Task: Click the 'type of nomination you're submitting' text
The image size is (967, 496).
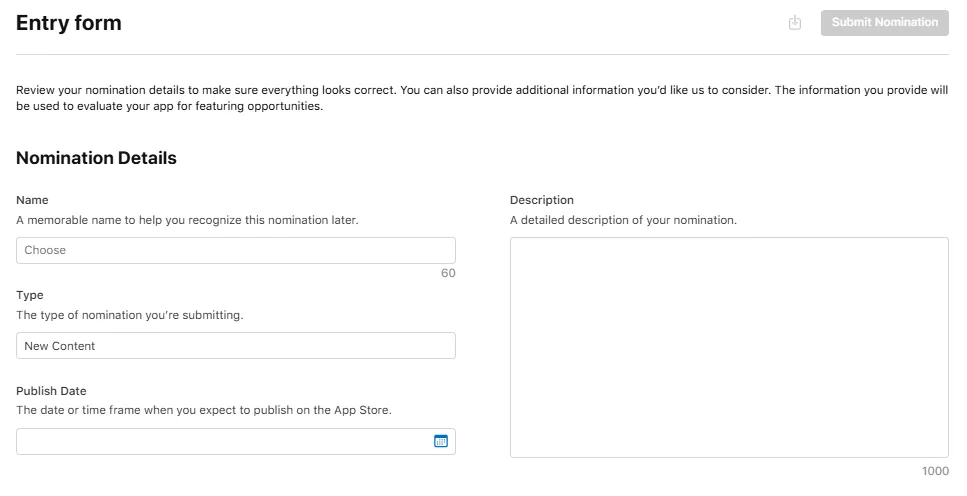Action: 130,315
